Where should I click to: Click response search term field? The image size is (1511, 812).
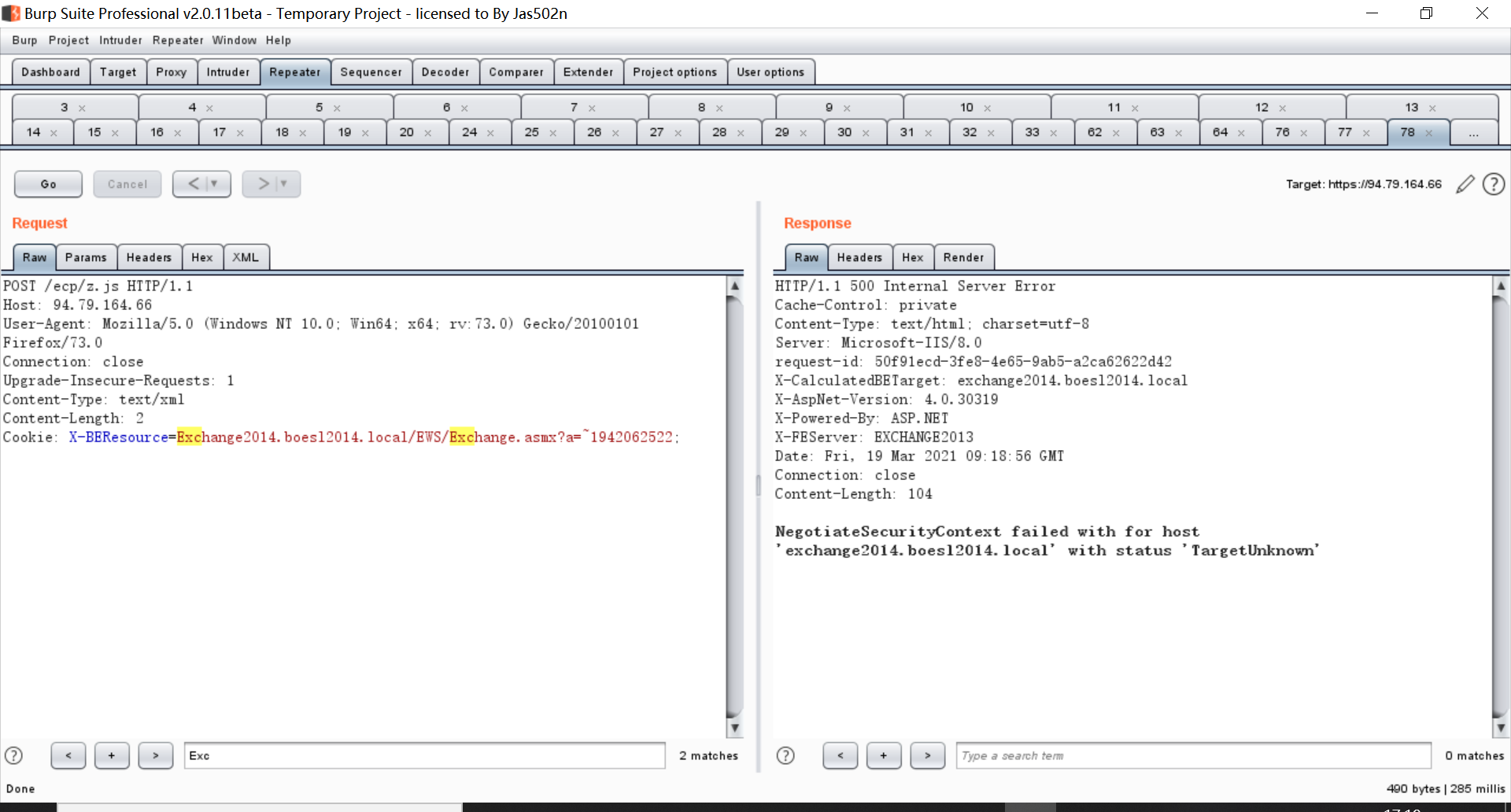[1193, 755]
